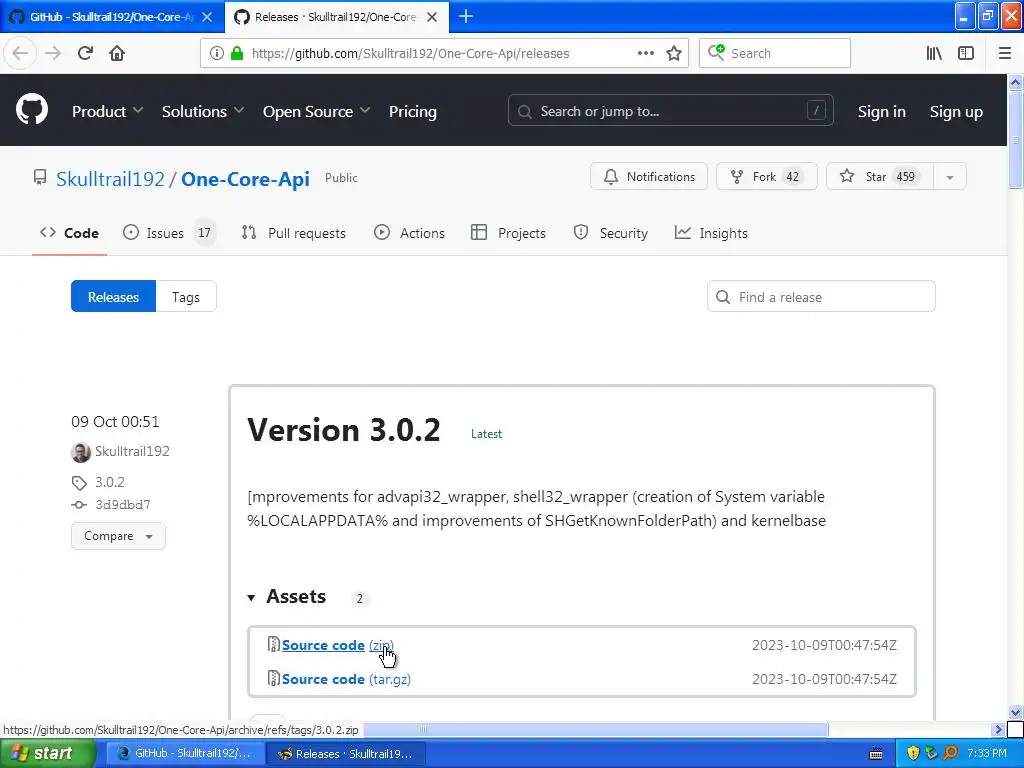Click Sign in
Screen dimensions: 1024x768
tap(881, 112)
